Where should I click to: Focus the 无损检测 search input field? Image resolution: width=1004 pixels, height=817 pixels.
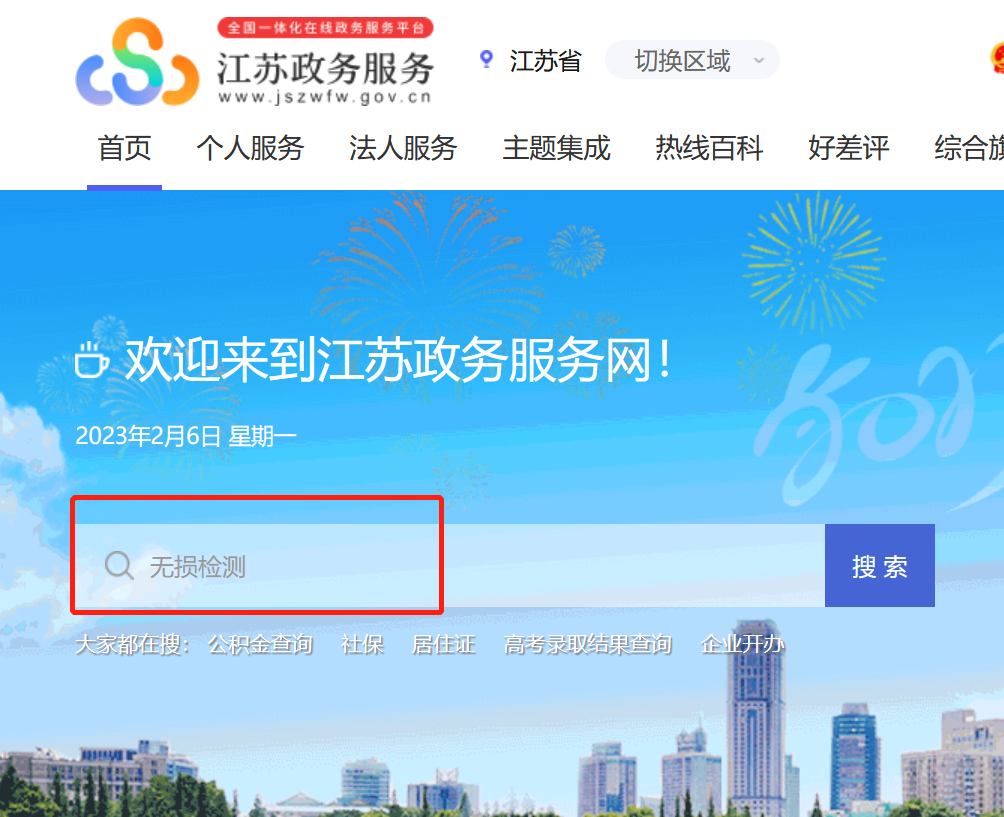[x=449, y=565]
